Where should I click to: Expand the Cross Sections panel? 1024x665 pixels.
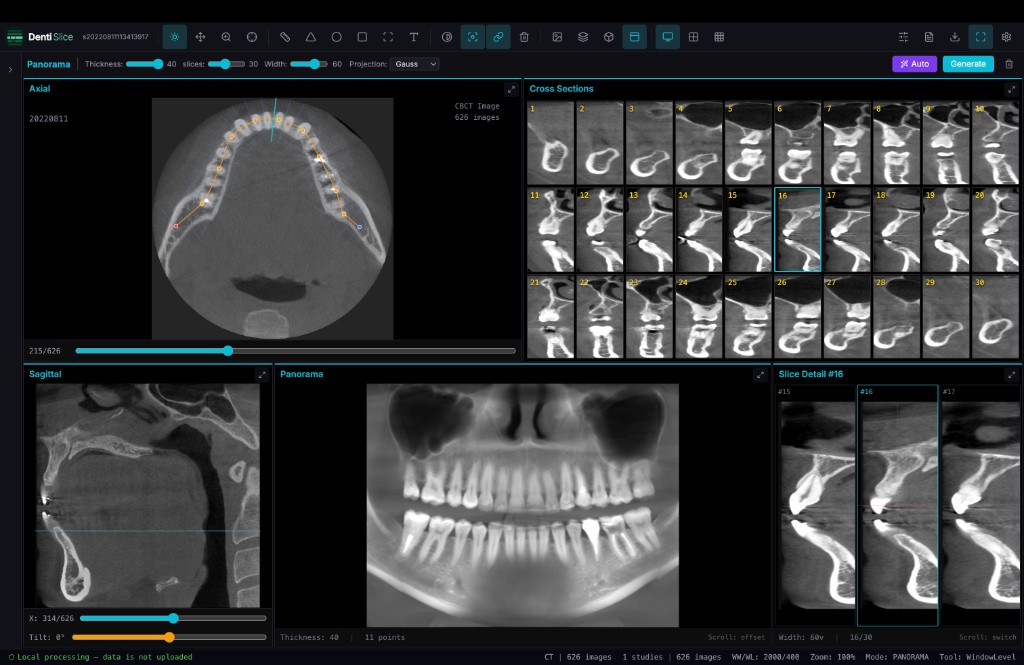coord(1012,89)
